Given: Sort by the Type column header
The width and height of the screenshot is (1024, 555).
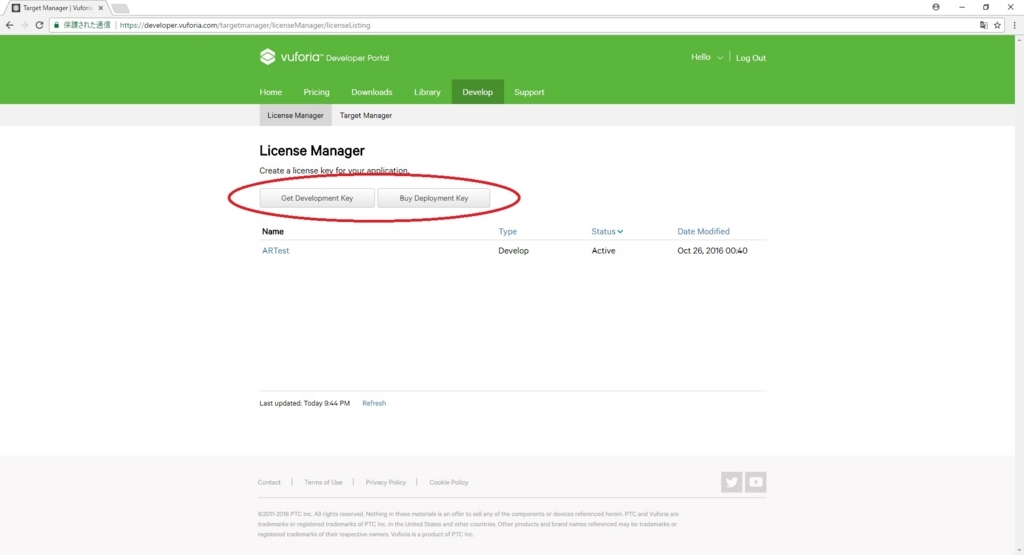Looking at the screenshot, I should click(x=507, y=231).
